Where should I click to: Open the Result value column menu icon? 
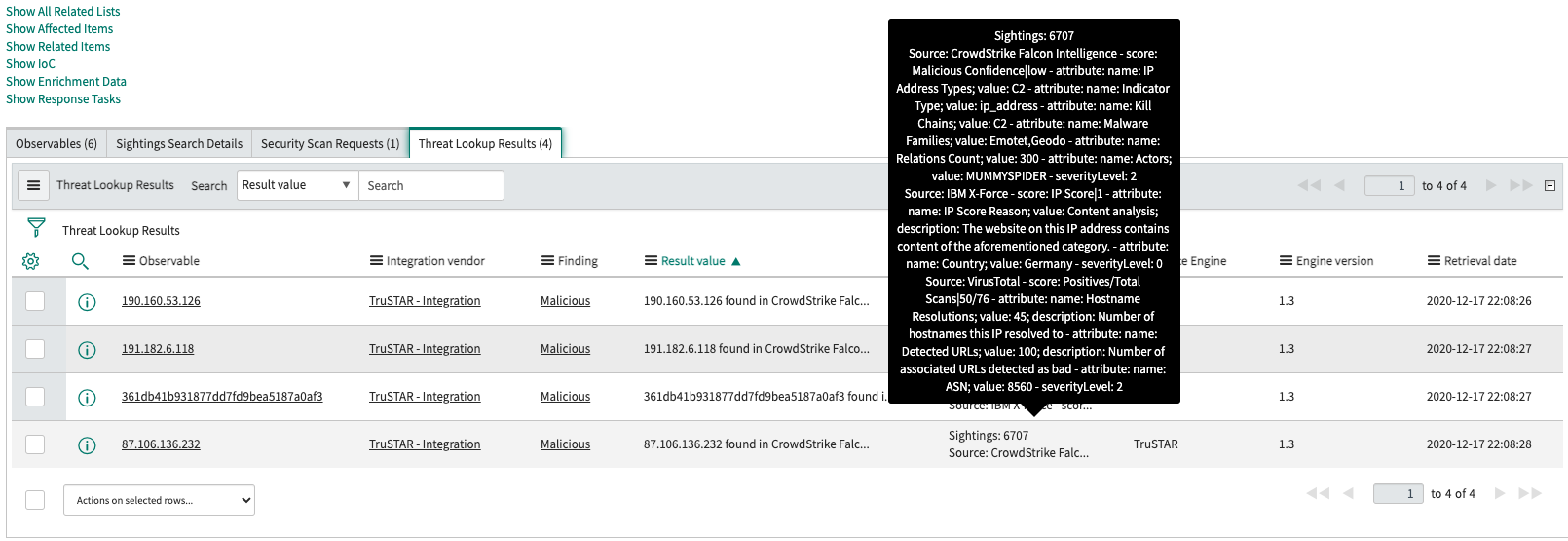(651, 261)
